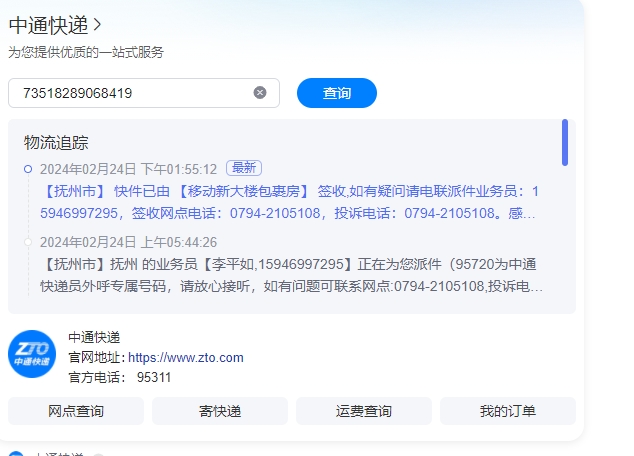Open 我的订单 button
Screen dimensions: 634x456
pyautogui.click(x=508, y=411)
